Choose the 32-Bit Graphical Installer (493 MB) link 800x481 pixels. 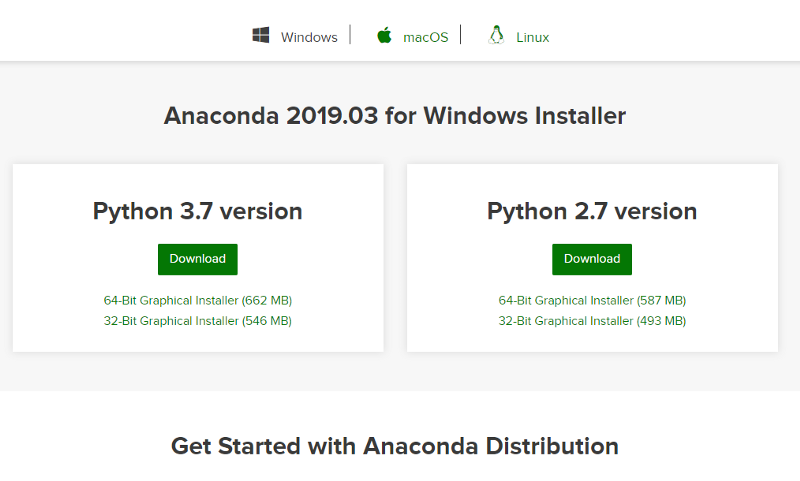click(592, 321)
